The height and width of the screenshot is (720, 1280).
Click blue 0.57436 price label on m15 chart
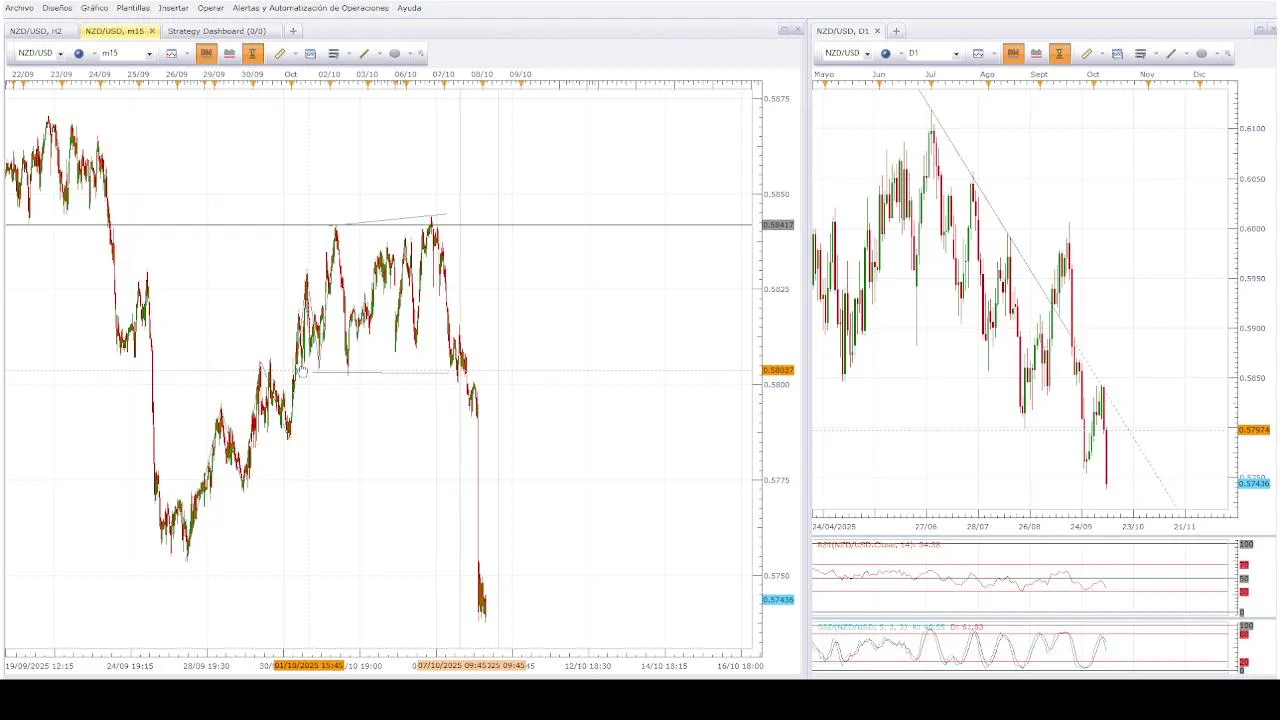pos(778,600)
